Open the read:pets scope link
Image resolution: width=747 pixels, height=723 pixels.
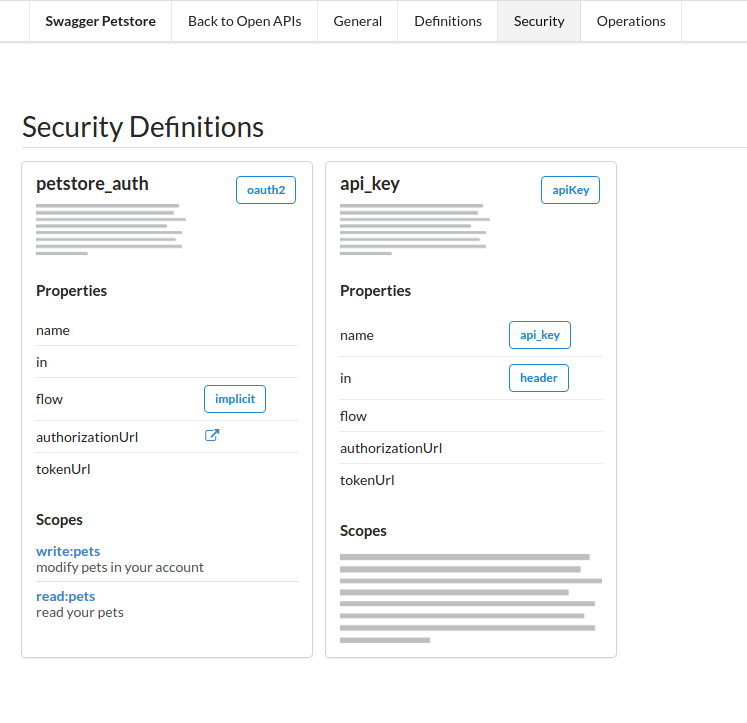(66, 596)
